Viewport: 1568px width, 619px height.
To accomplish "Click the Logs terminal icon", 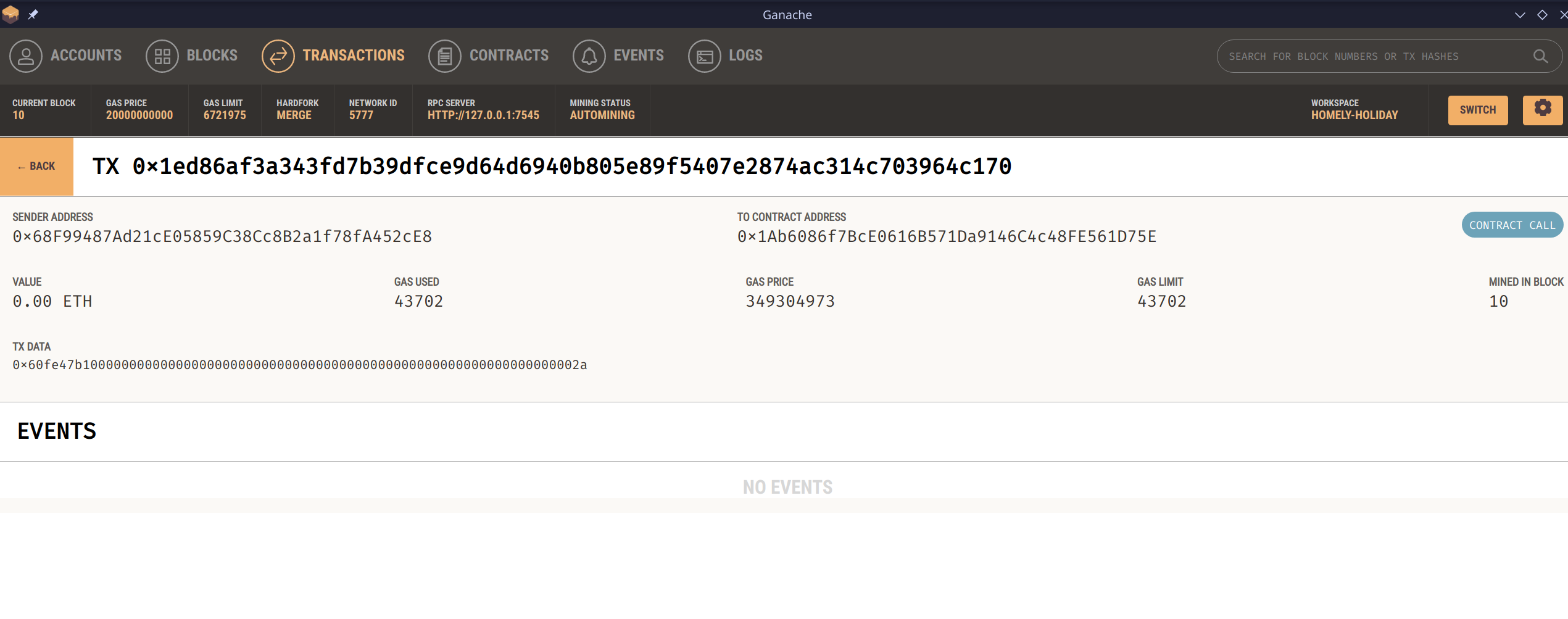I will 704,56.
